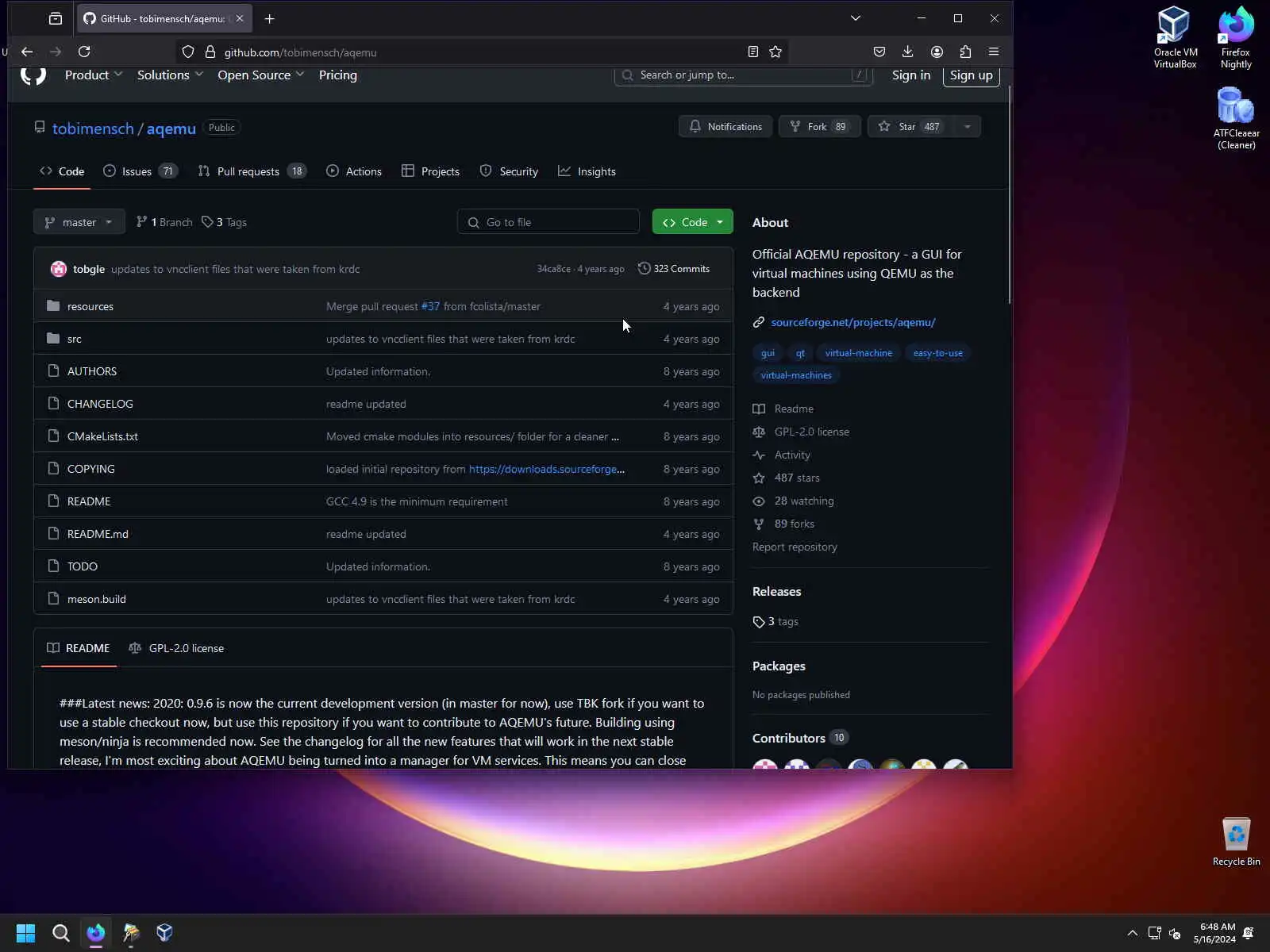Image resolution: width=1270 pixels, height=952 pixels.
Task: Expand the Solutions menu
Action: click(x=170, y=75)
